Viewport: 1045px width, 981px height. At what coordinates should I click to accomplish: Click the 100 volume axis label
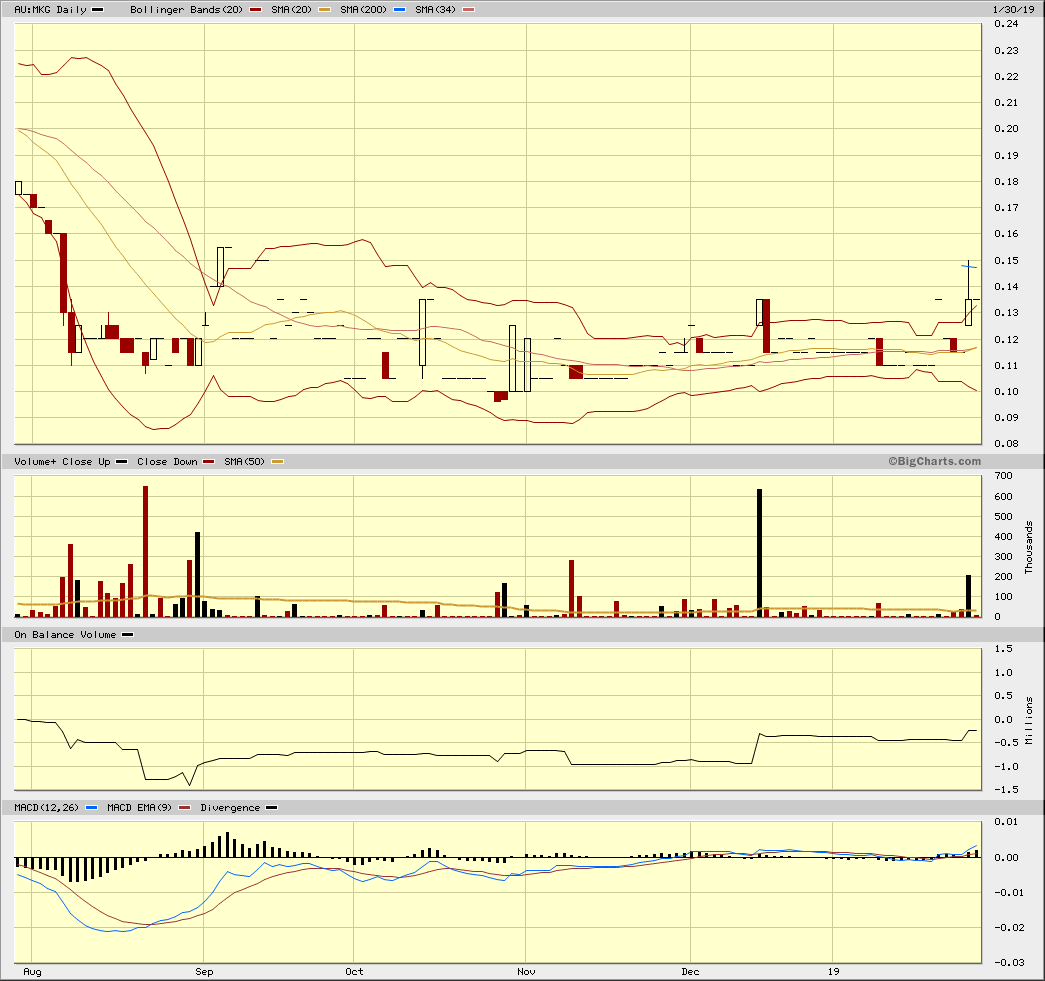click(x=1003, y=596)
